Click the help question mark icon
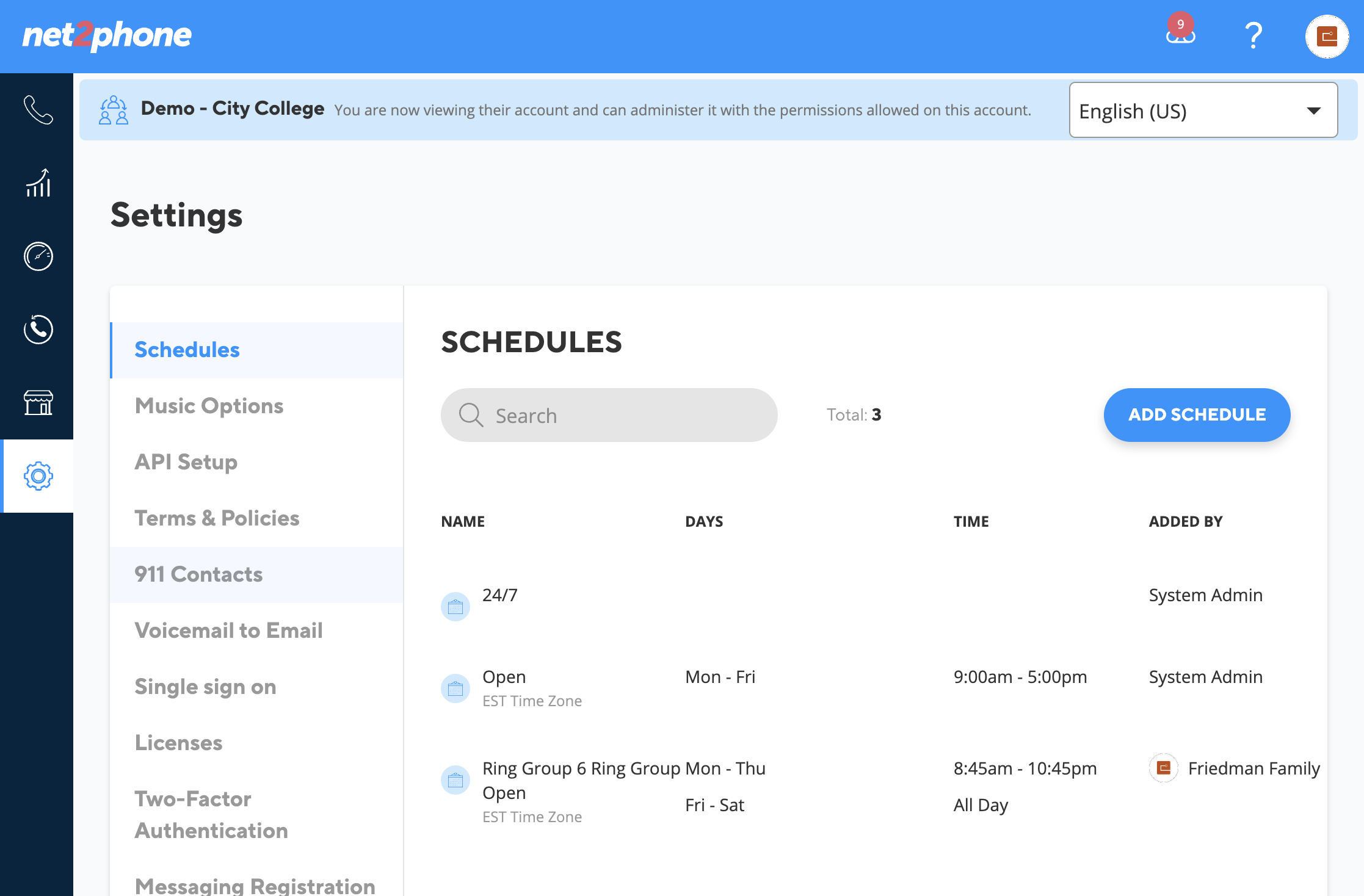The width and height of the screenshot is (1364, 896). tap(1253, 35)
